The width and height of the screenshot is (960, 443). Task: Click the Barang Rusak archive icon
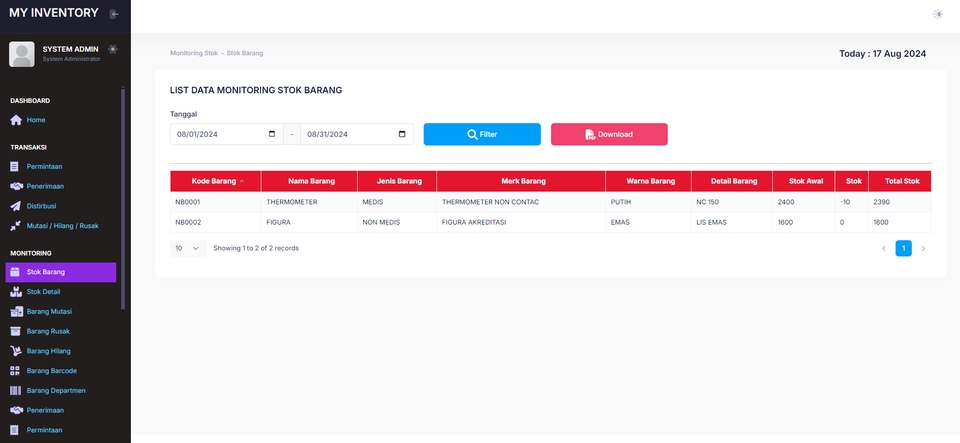pos(15,331)
